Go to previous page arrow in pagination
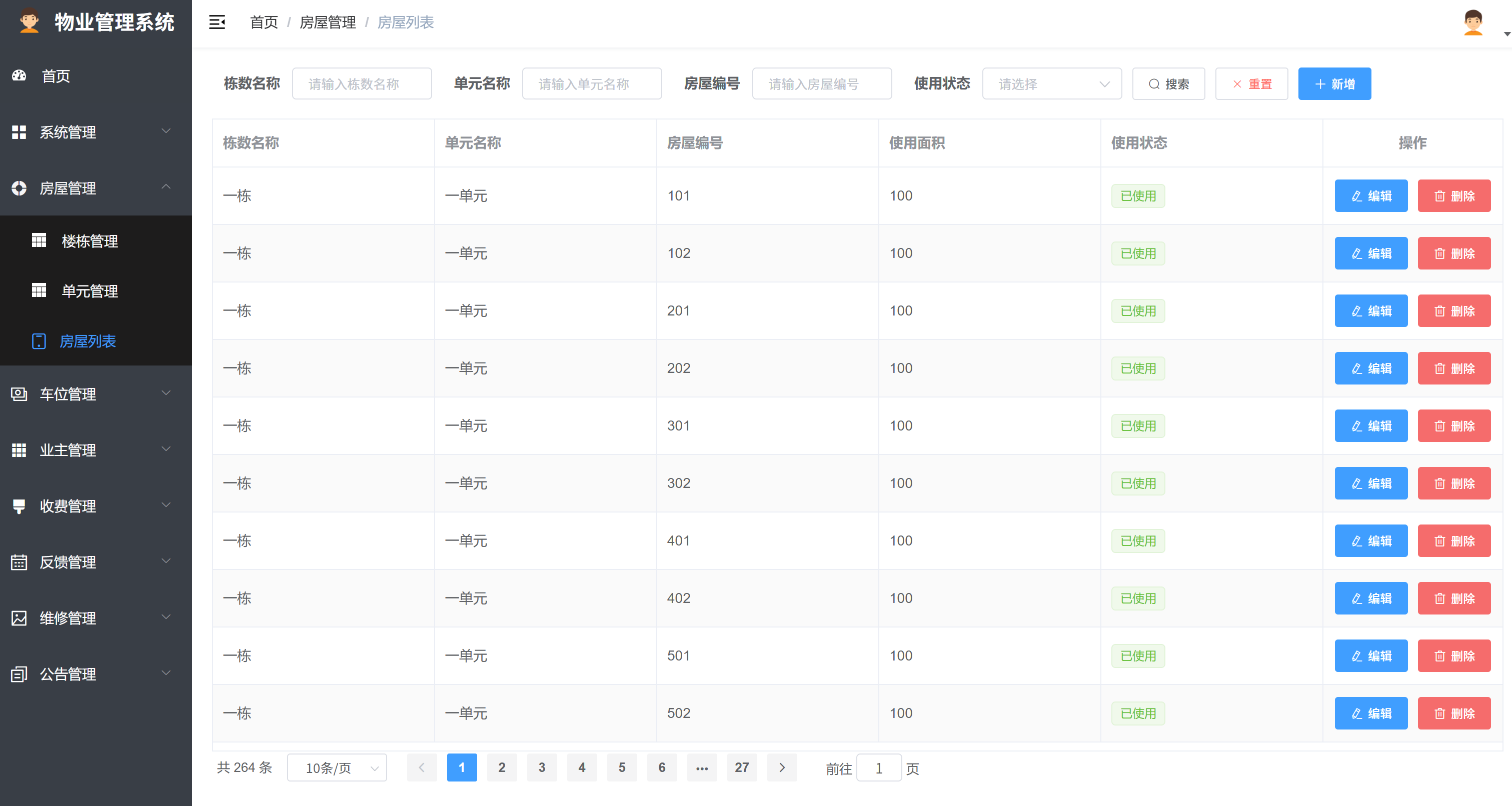 click(x=422, y=767)
